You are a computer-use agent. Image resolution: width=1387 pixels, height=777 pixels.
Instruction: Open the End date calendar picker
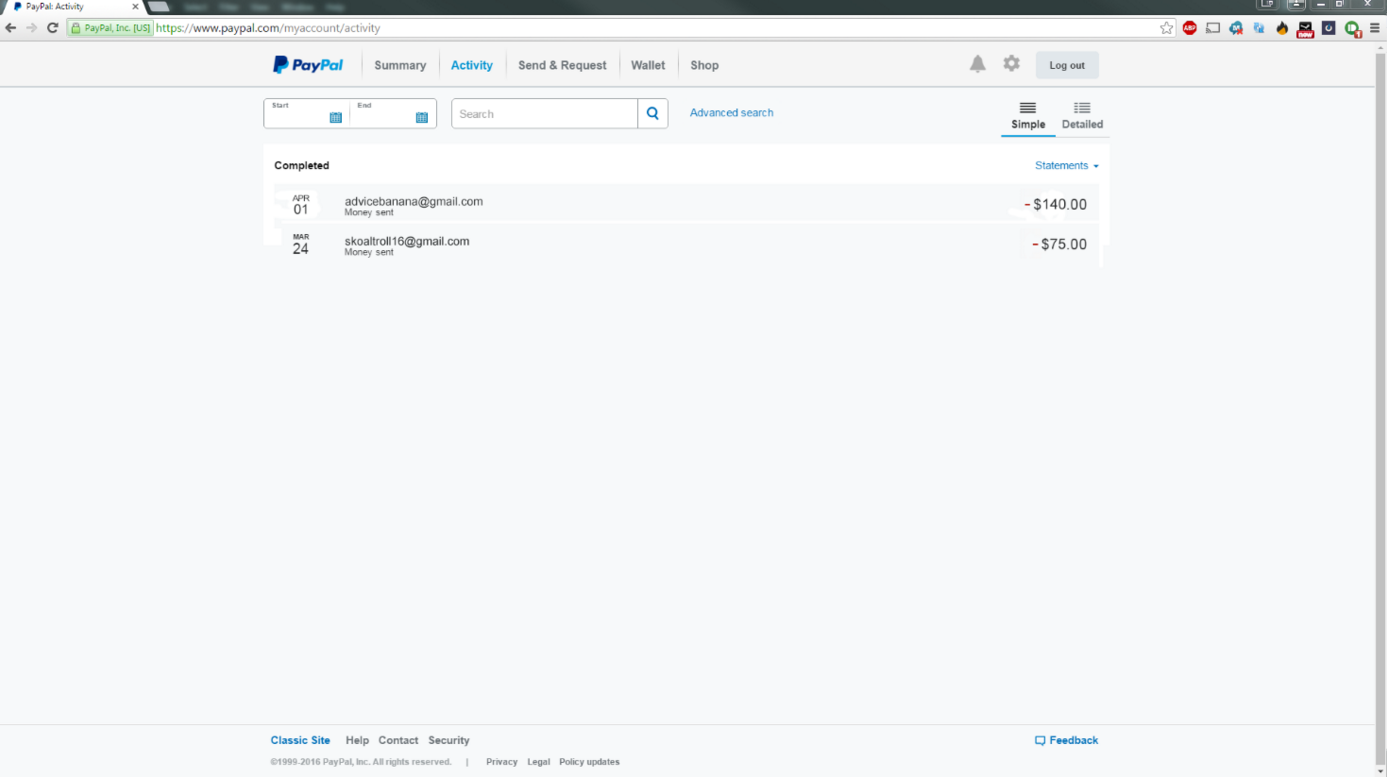tap(421, 117)
